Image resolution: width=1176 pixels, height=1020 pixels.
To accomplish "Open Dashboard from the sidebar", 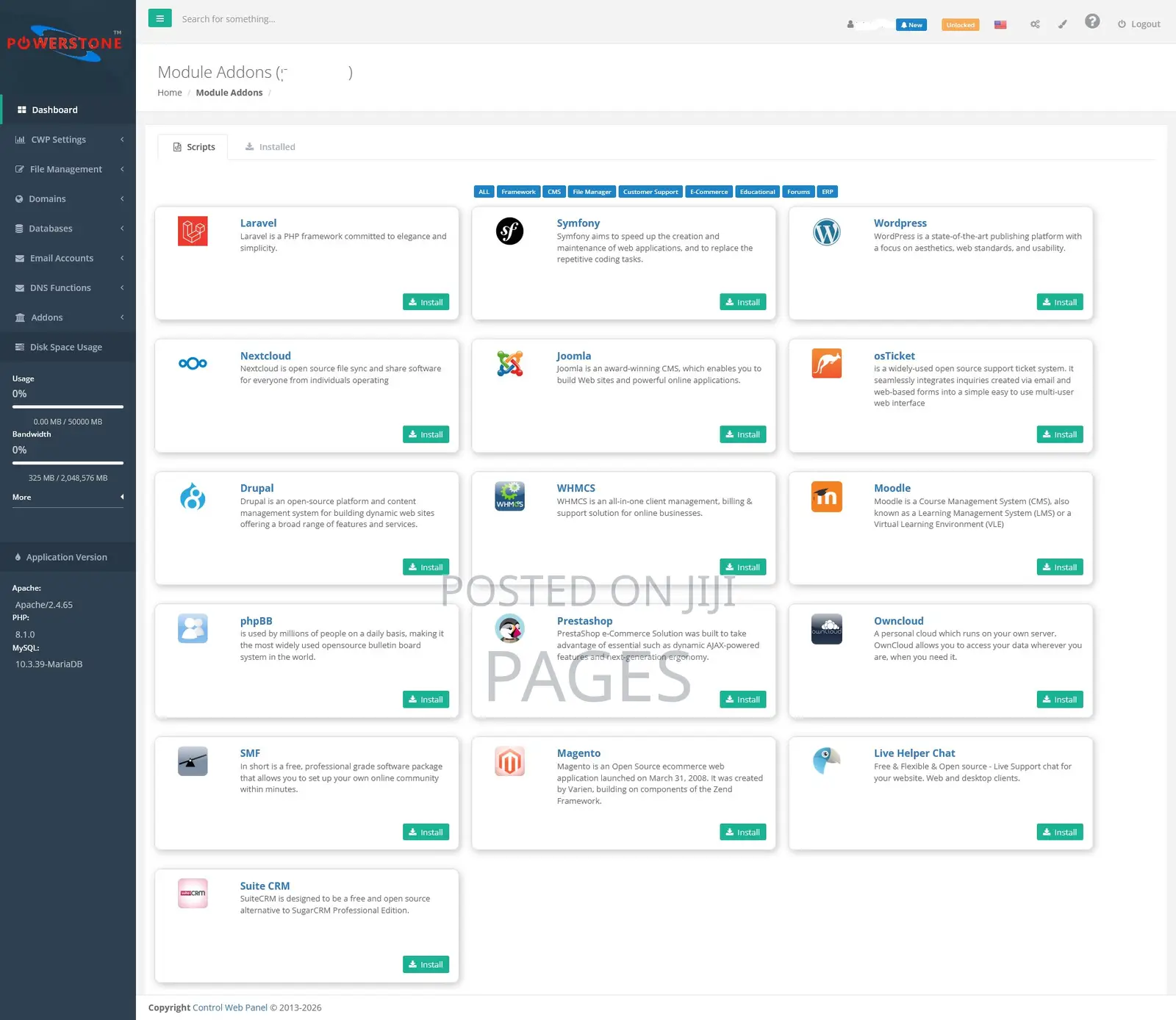I will [68, 109].
